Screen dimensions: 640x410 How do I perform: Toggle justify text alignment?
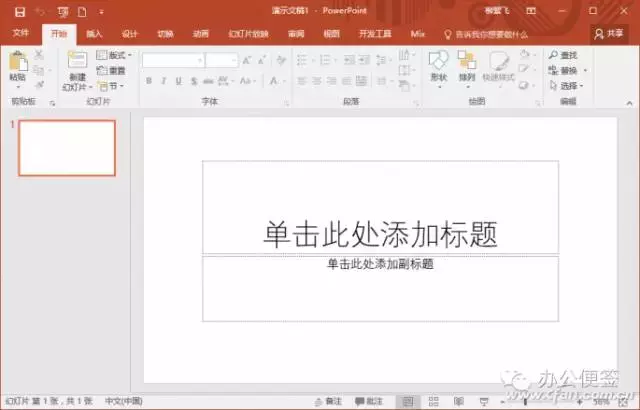click(x=347, y=81)
